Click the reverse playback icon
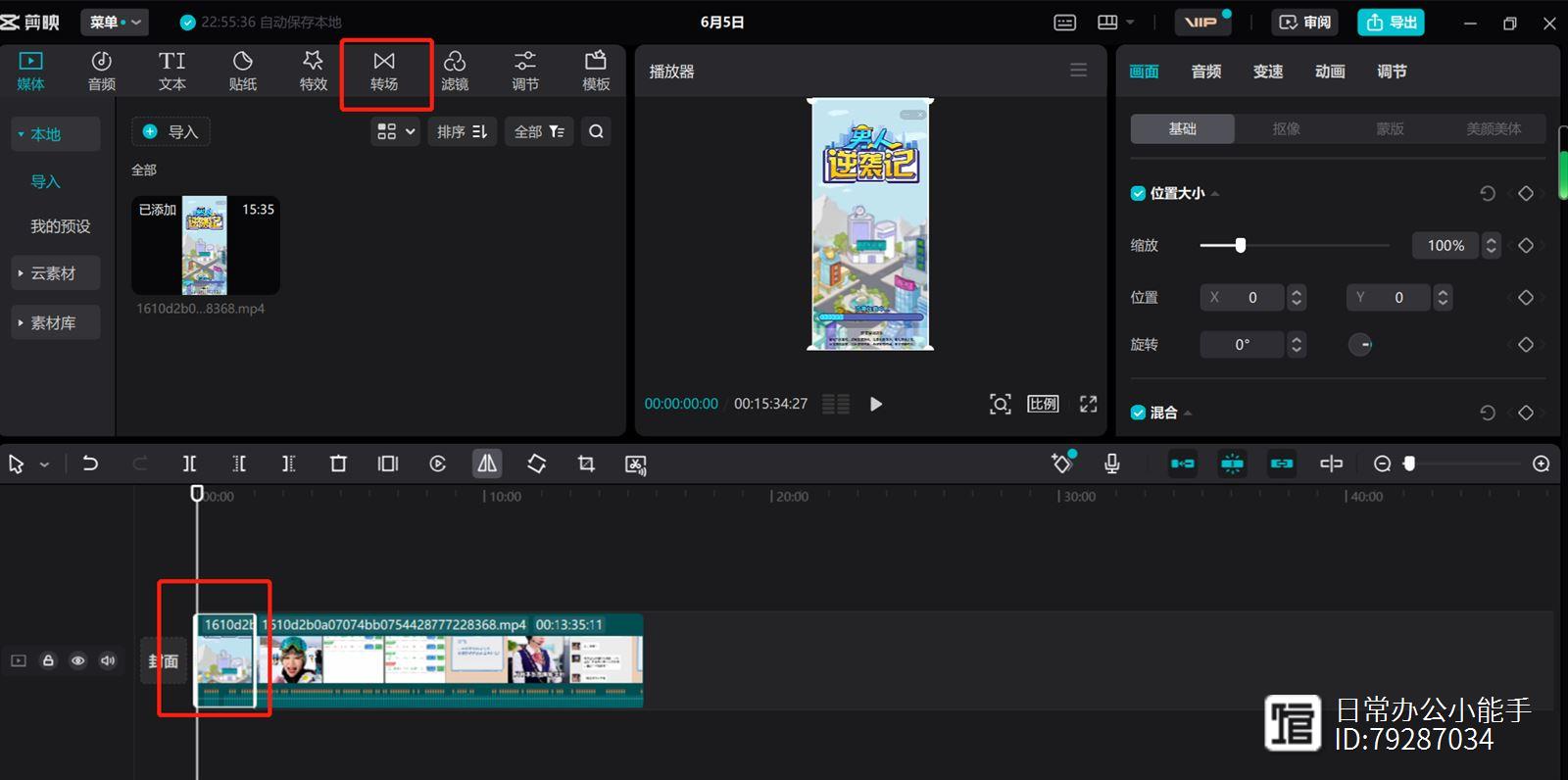 point(437,463)
